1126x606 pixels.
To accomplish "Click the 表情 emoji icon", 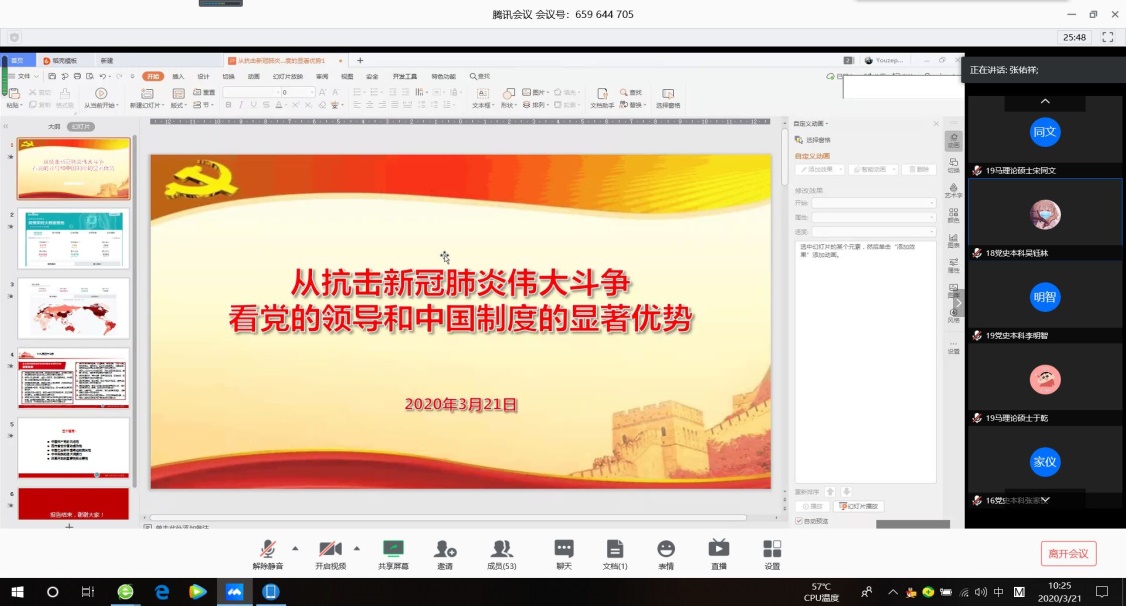I will click(666, 549).
